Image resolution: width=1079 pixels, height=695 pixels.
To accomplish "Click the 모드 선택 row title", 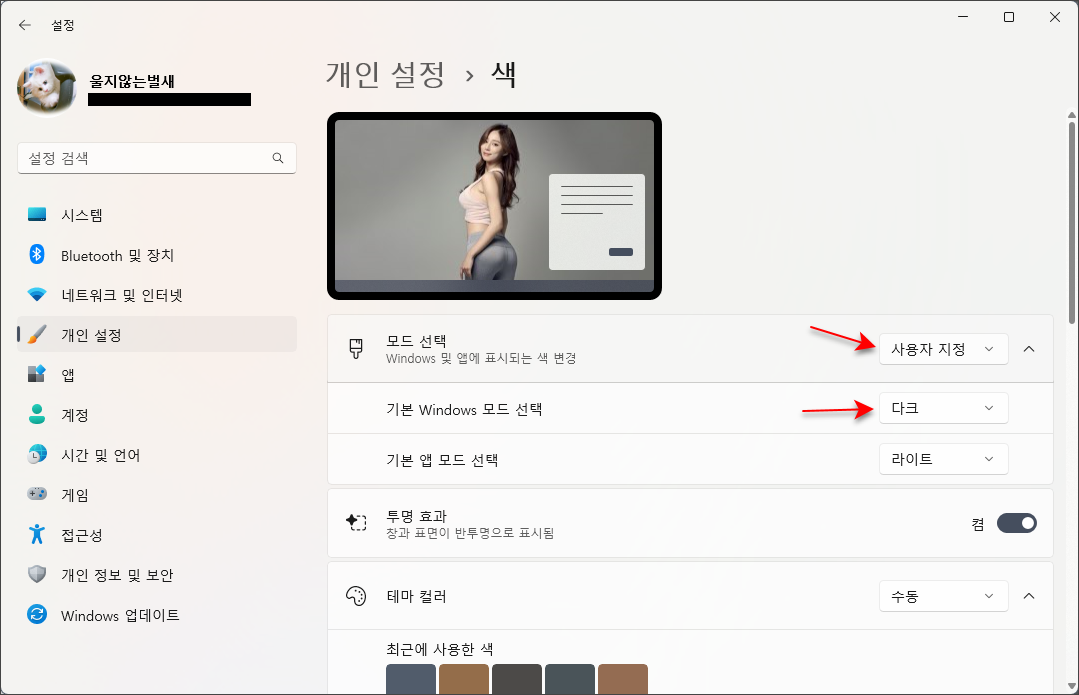I will click(x=416, y=341).
